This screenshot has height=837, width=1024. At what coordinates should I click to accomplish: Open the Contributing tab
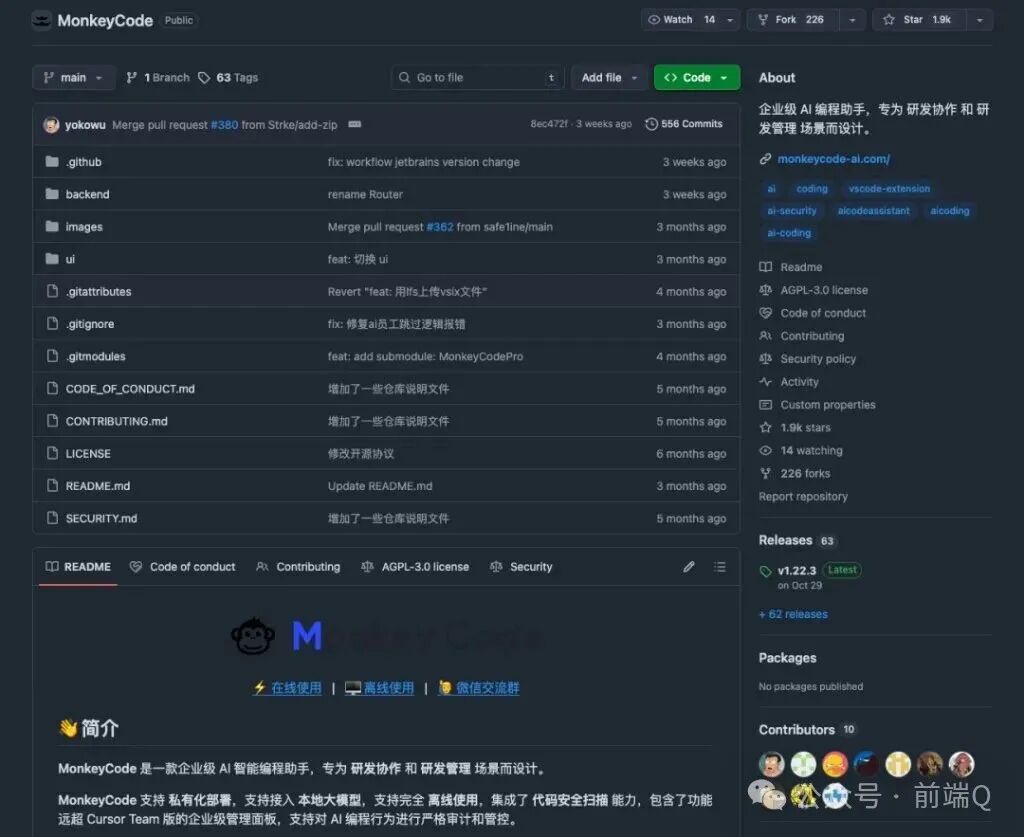(x=307, y=567)
